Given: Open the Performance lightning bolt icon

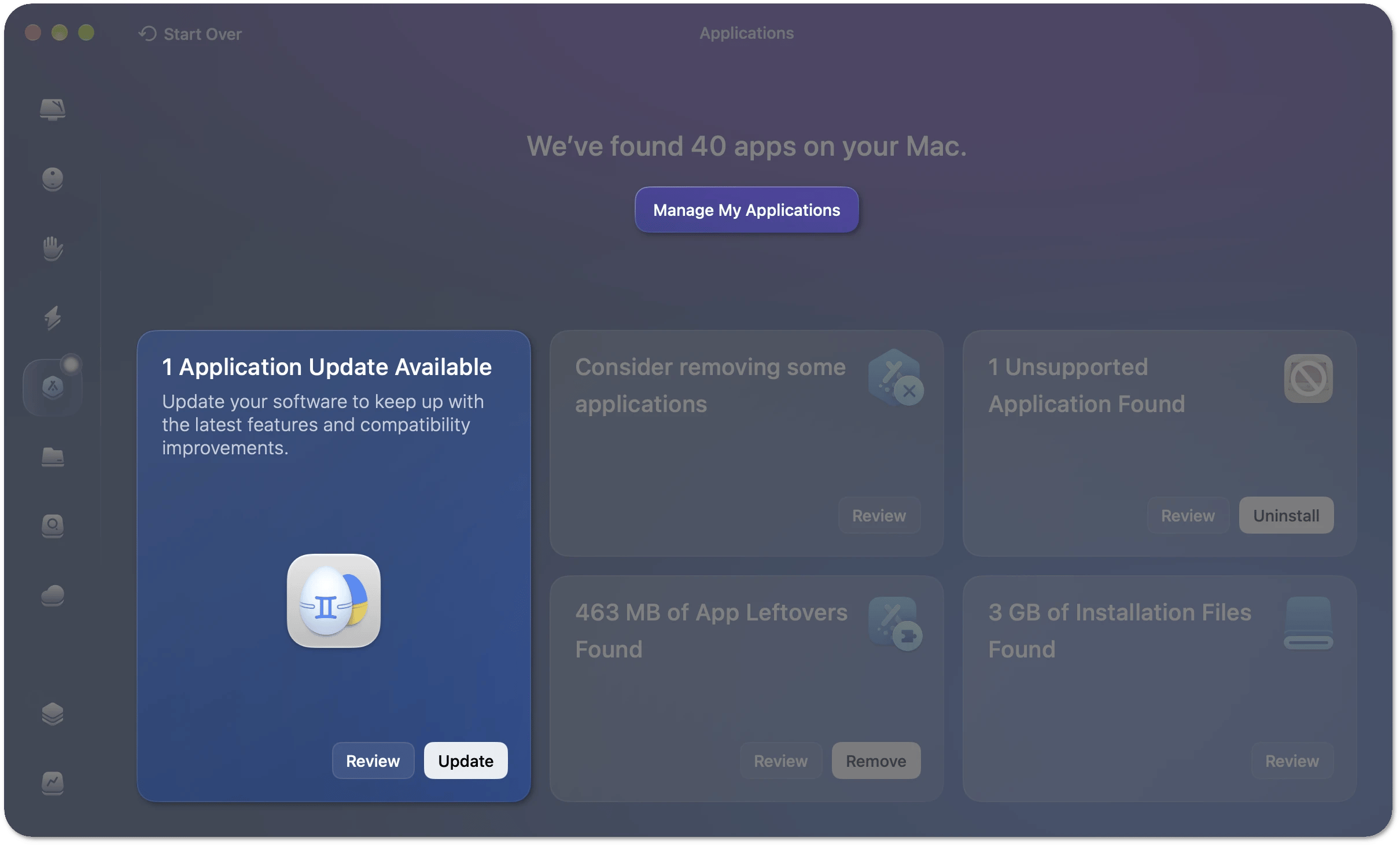Looking at the screenshot, I should 52,318.
